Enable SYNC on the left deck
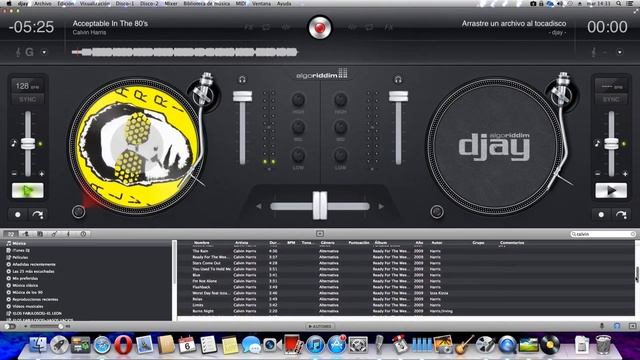The height and width of the screenshot is (360, 640). [27, 99]
